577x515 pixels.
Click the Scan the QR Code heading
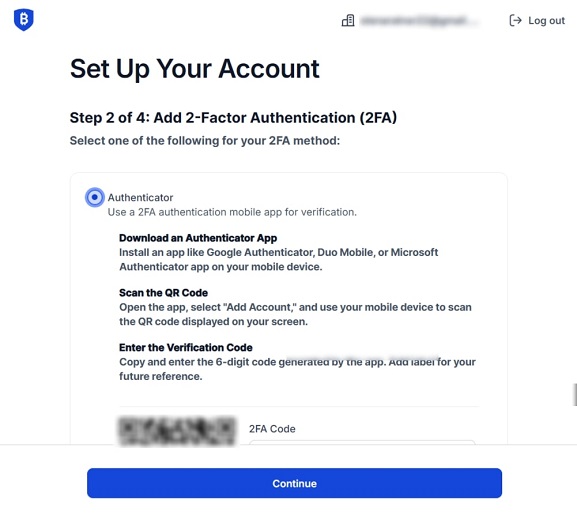click(163, 293)
